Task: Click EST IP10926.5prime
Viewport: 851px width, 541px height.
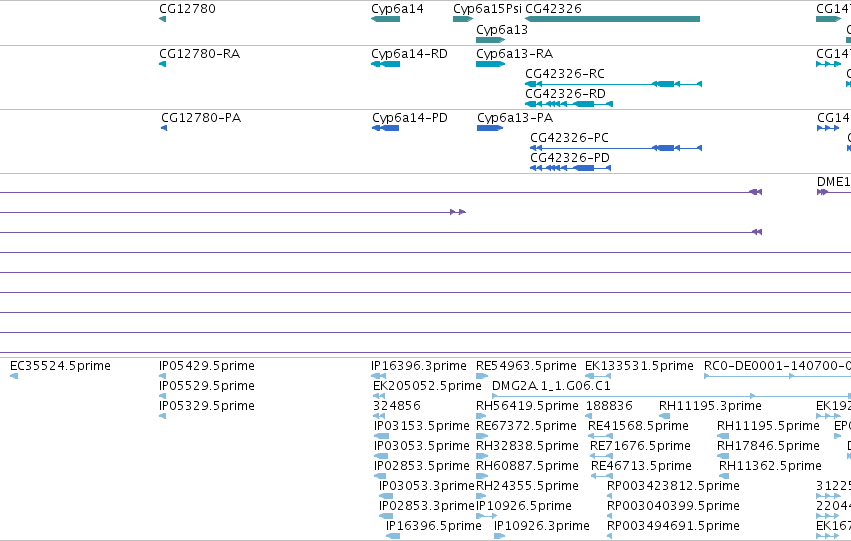Action: tap(524, 506)
